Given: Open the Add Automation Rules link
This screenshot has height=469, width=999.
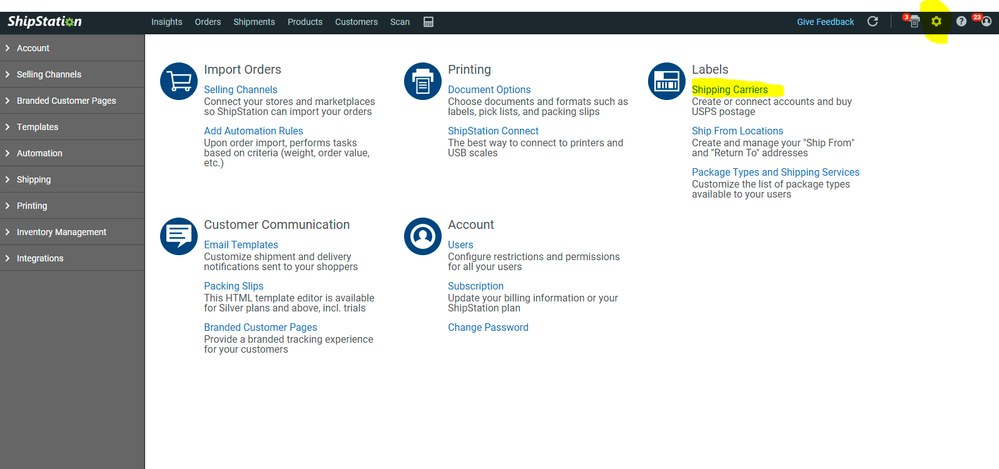Looking at the screenshot, I should click(x=253, y=131).
